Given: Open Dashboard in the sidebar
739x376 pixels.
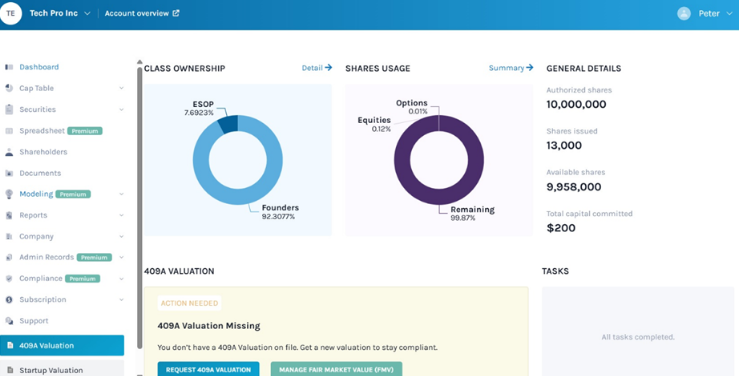Looking at the screenshot, I should (x=39, y=67).
